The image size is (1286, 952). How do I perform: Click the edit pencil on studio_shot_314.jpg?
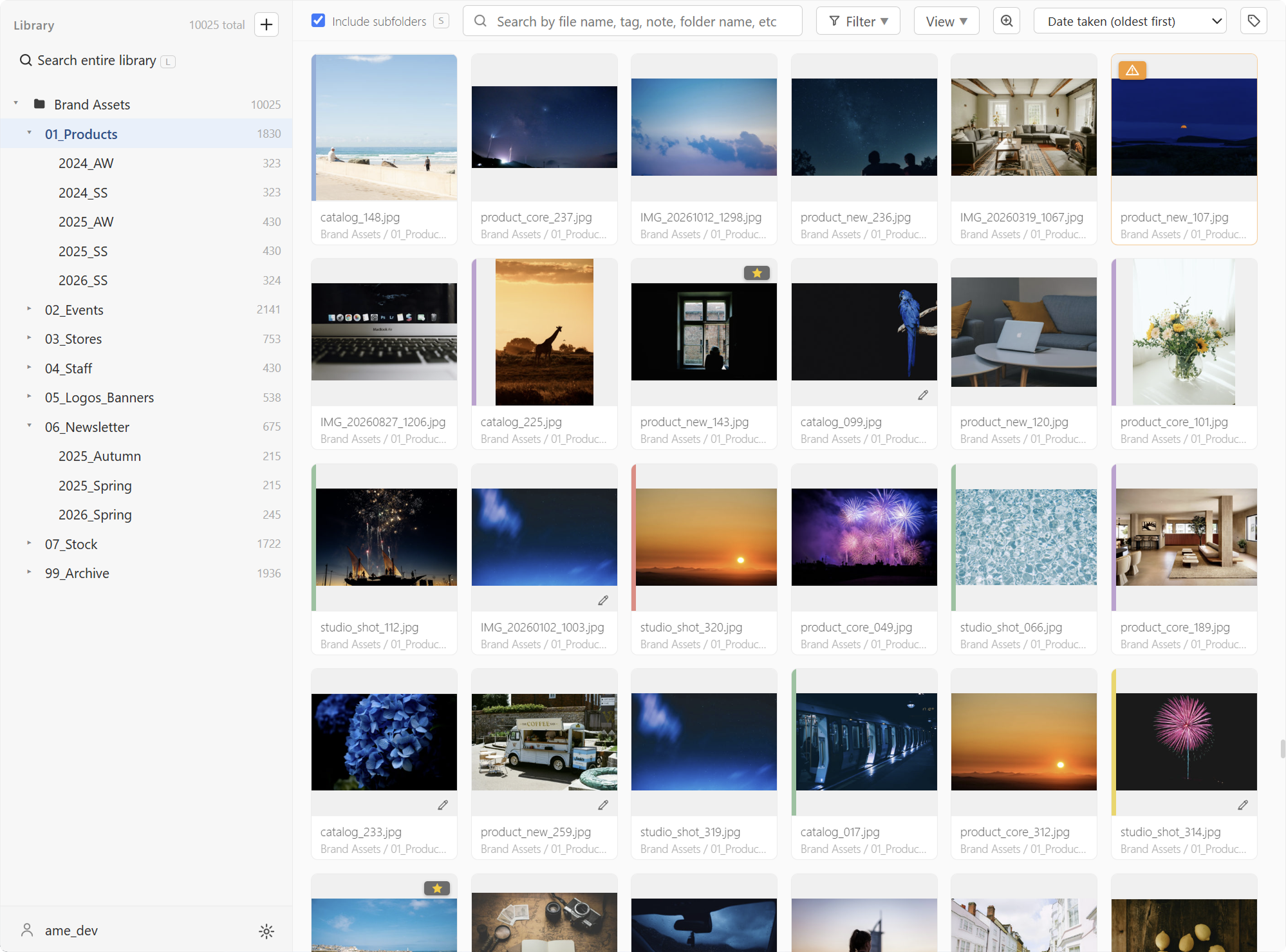coord(1243,805)
